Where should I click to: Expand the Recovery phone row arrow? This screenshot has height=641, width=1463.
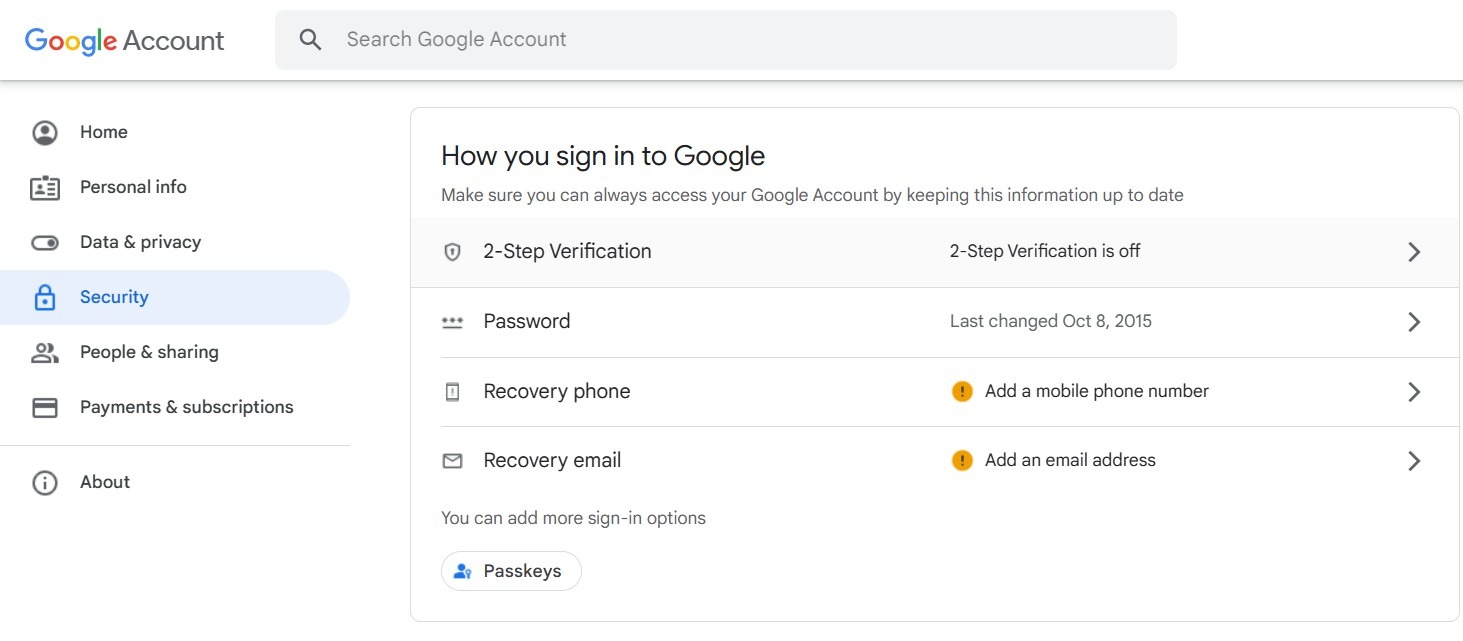pos(1414,392)
